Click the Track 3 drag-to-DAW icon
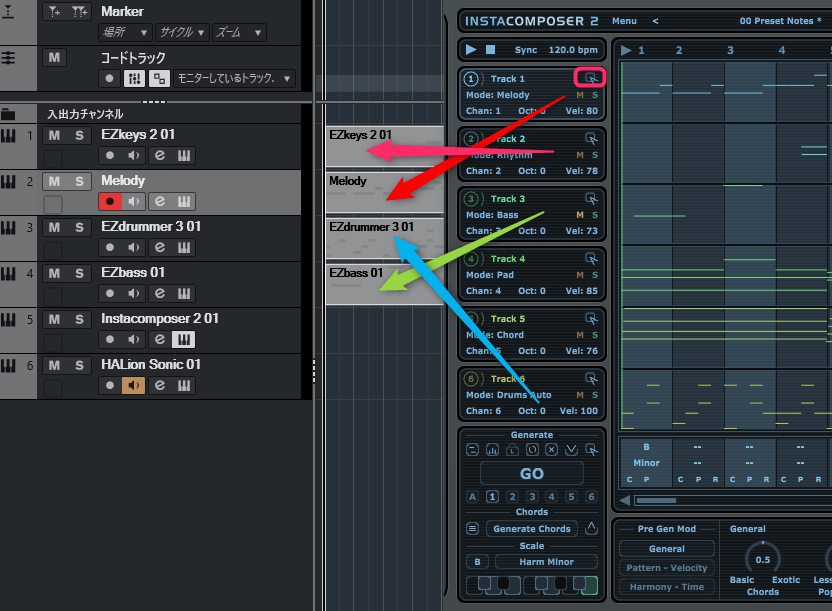Image resolution: width=832 pixels, height=611 pixels. [591, 198]
